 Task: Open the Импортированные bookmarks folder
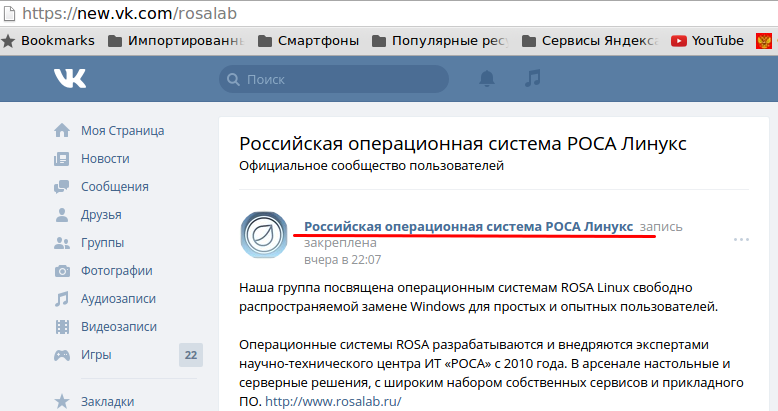[x=176, y=41]
